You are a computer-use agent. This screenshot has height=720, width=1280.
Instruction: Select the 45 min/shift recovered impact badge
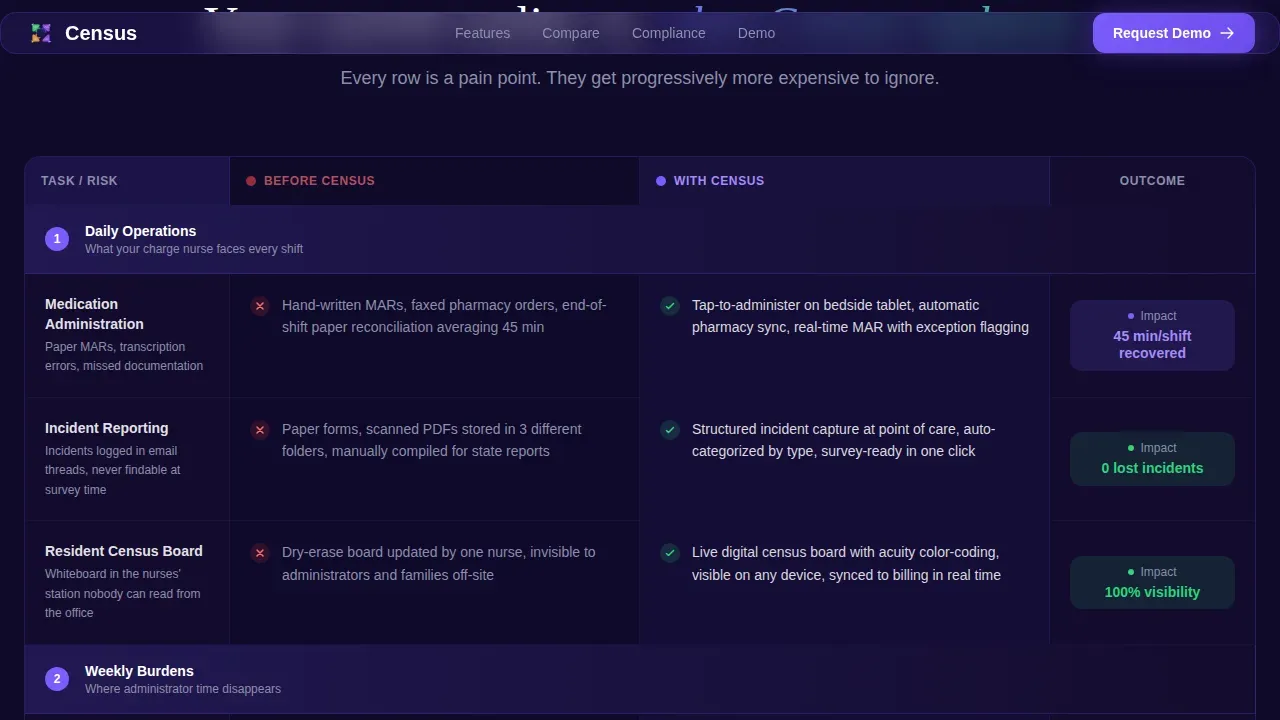[x=1152, y=335]
